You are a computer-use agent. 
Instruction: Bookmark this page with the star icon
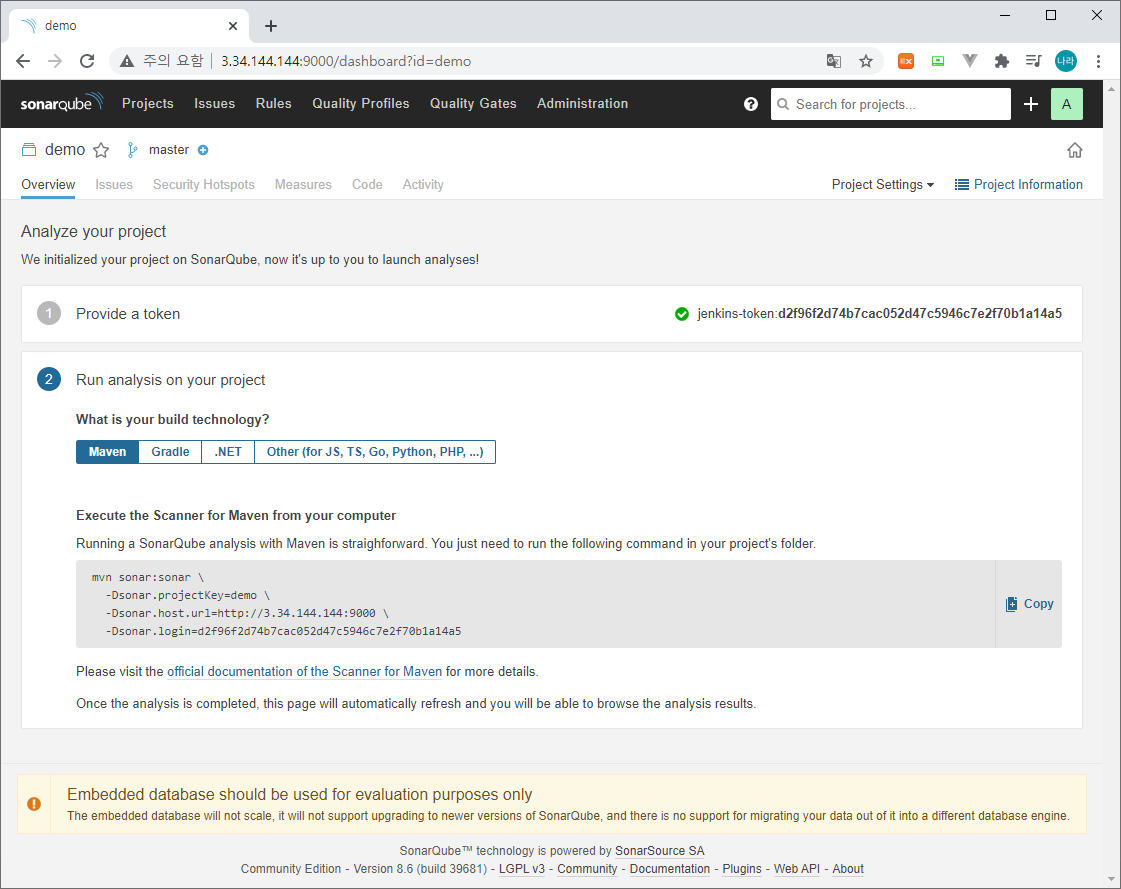point(866,61)
